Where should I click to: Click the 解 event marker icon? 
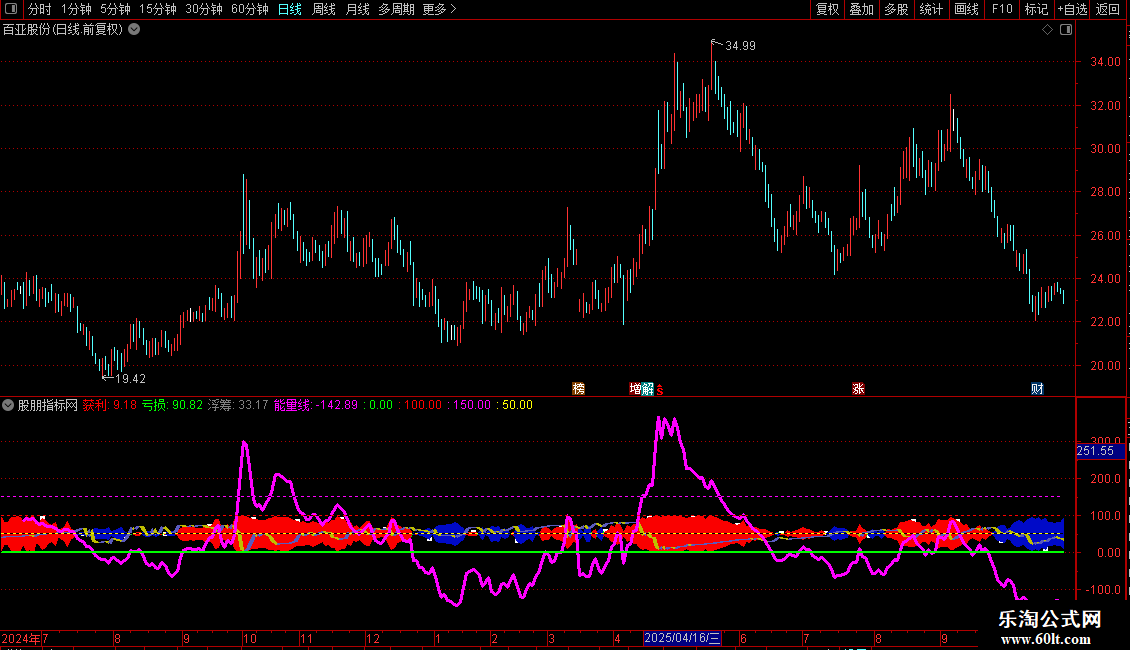coord(648,389)
